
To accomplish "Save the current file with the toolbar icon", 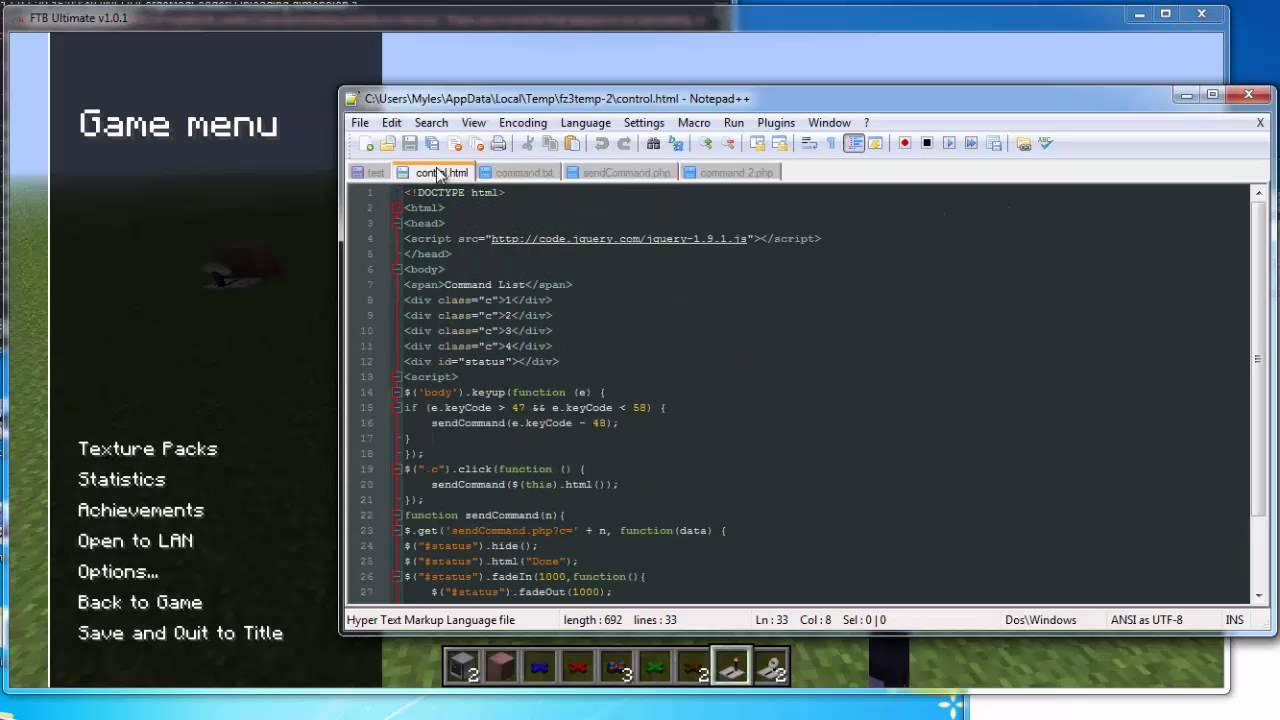I will [409, 143].
